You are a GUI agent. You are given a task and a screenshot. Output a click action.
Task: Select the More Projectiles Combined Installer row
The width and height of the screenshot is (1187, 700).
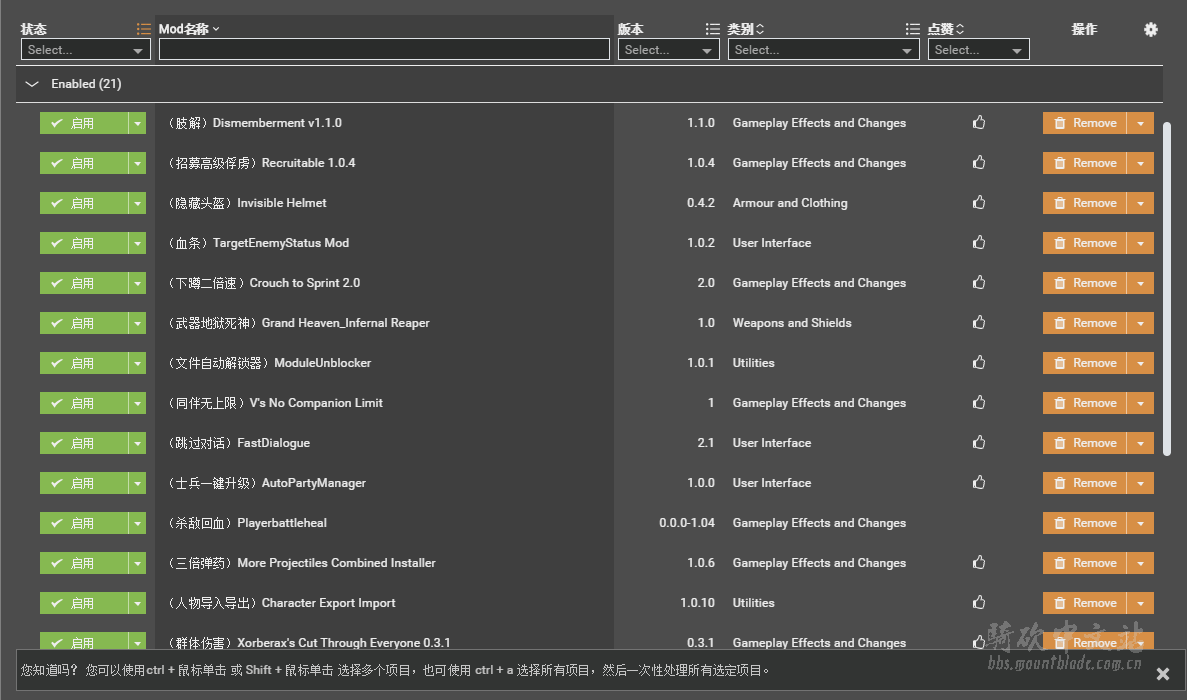coord(589,563)
